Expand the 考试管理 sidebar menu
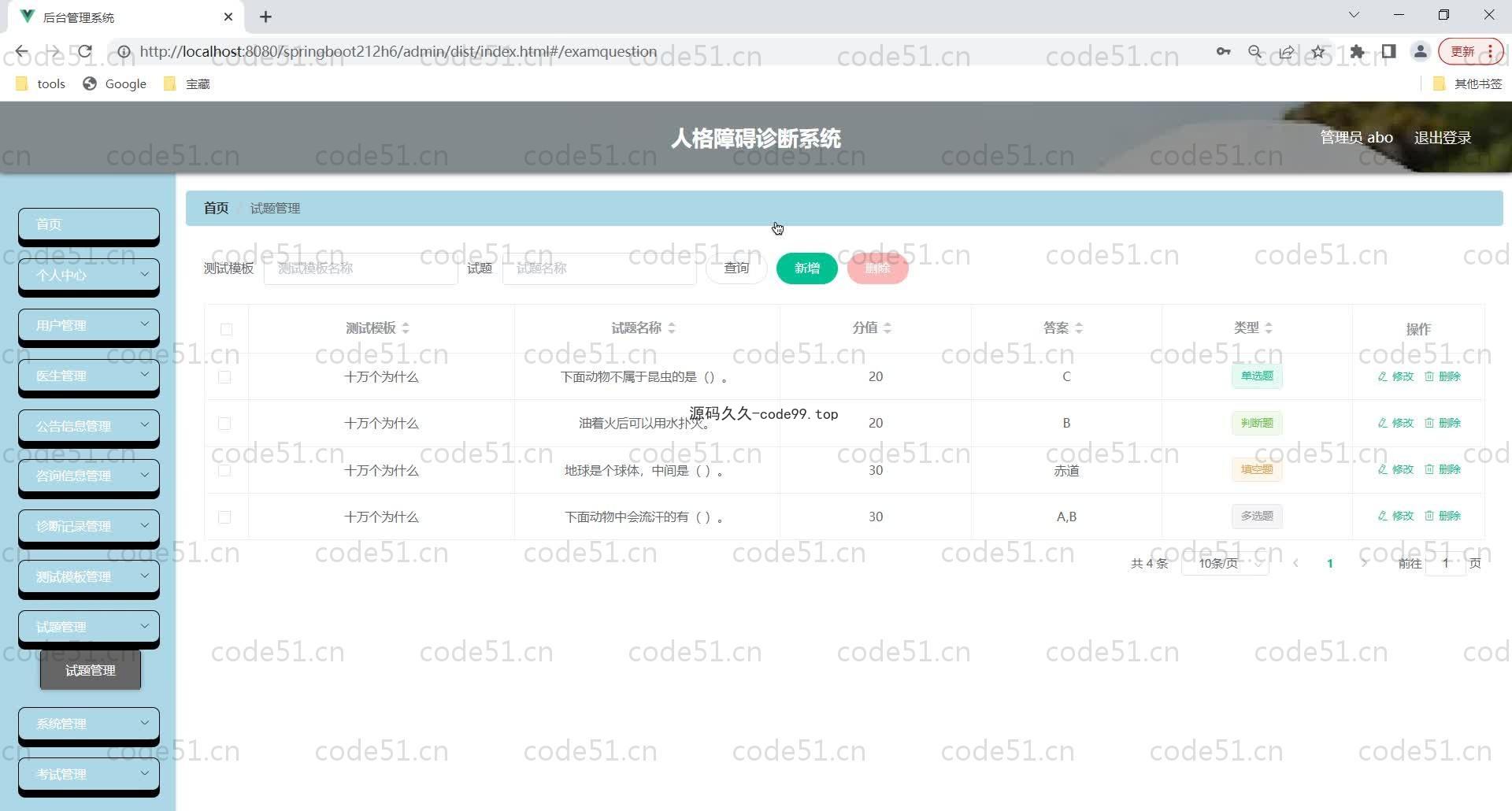 pos(89,774)
